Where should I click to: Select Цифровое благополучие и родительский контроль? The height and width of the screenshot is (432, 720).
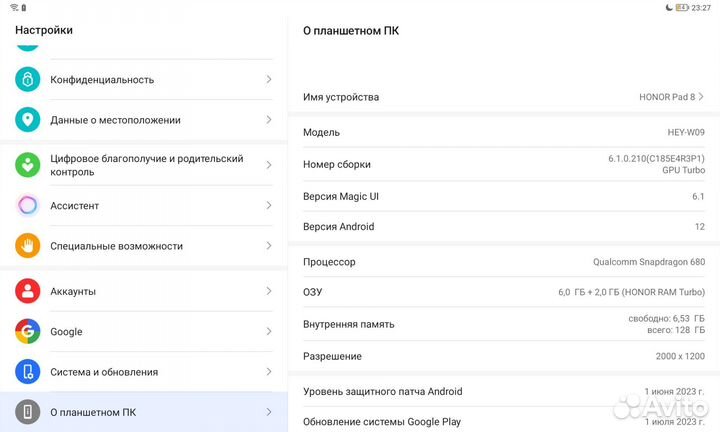point(144,165)
